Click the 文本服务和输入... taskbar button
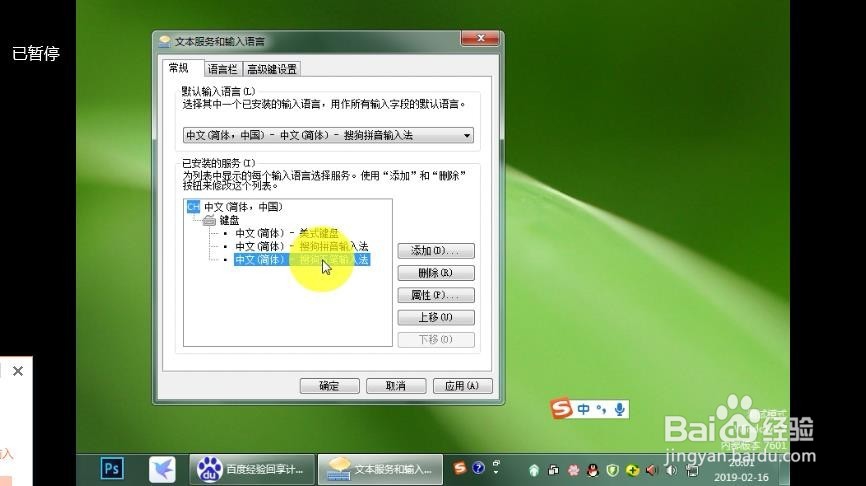Screen dimensions: 866x486 coord(380,469)
